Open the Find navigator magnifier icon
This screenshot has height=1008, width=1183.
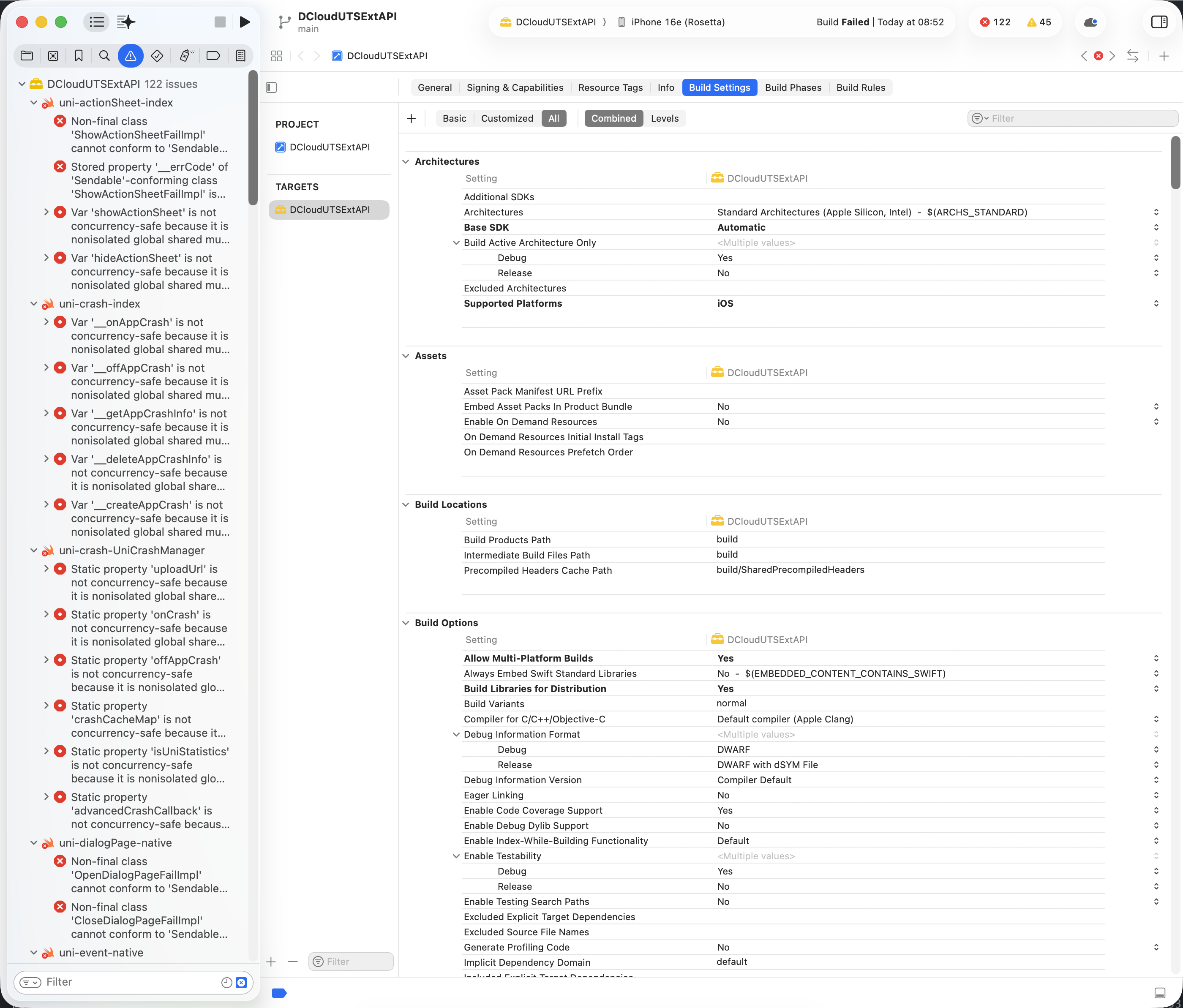point(104,56)
